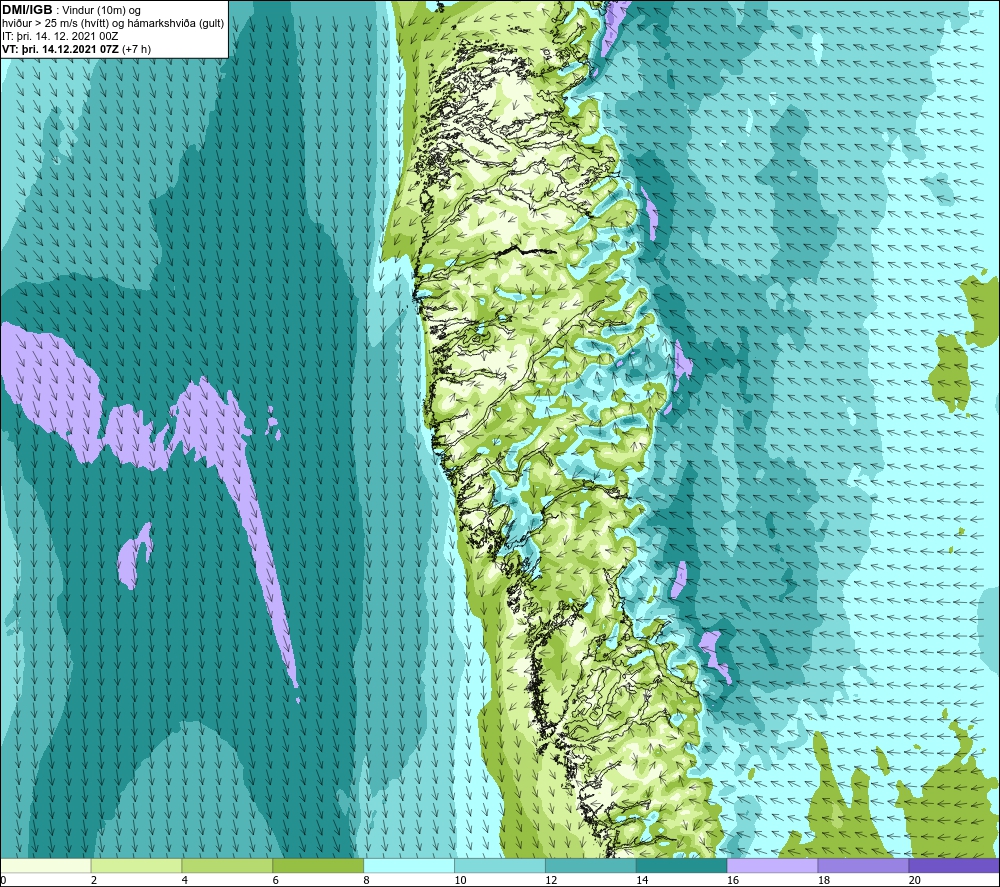Viewport: 1000px width, 887px height.
Task: Click the '(+7 h)' forecast offset text
Action: click(136, 49)
